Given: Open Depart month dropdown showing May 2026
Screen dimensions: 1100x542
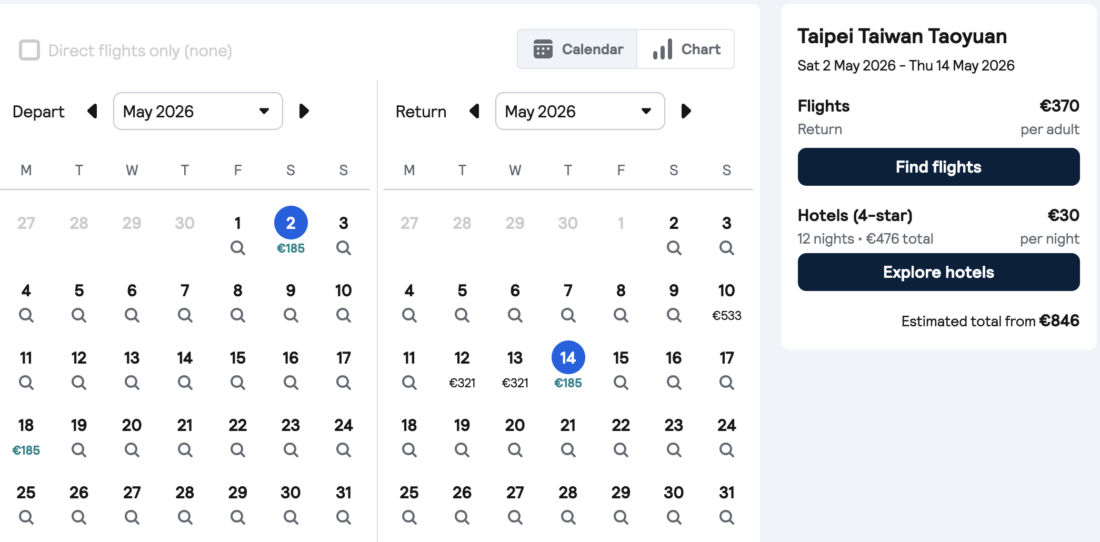Looking at the screenshot, I should coord(198,111).
